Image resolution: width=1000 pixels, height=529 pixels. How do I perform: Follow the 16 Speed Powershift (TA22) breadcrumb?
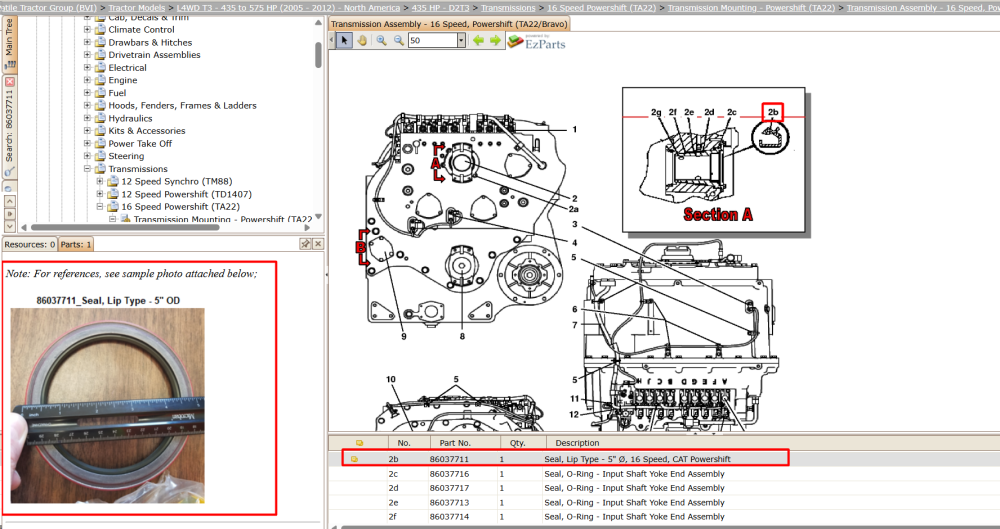[x=601, y=8]
